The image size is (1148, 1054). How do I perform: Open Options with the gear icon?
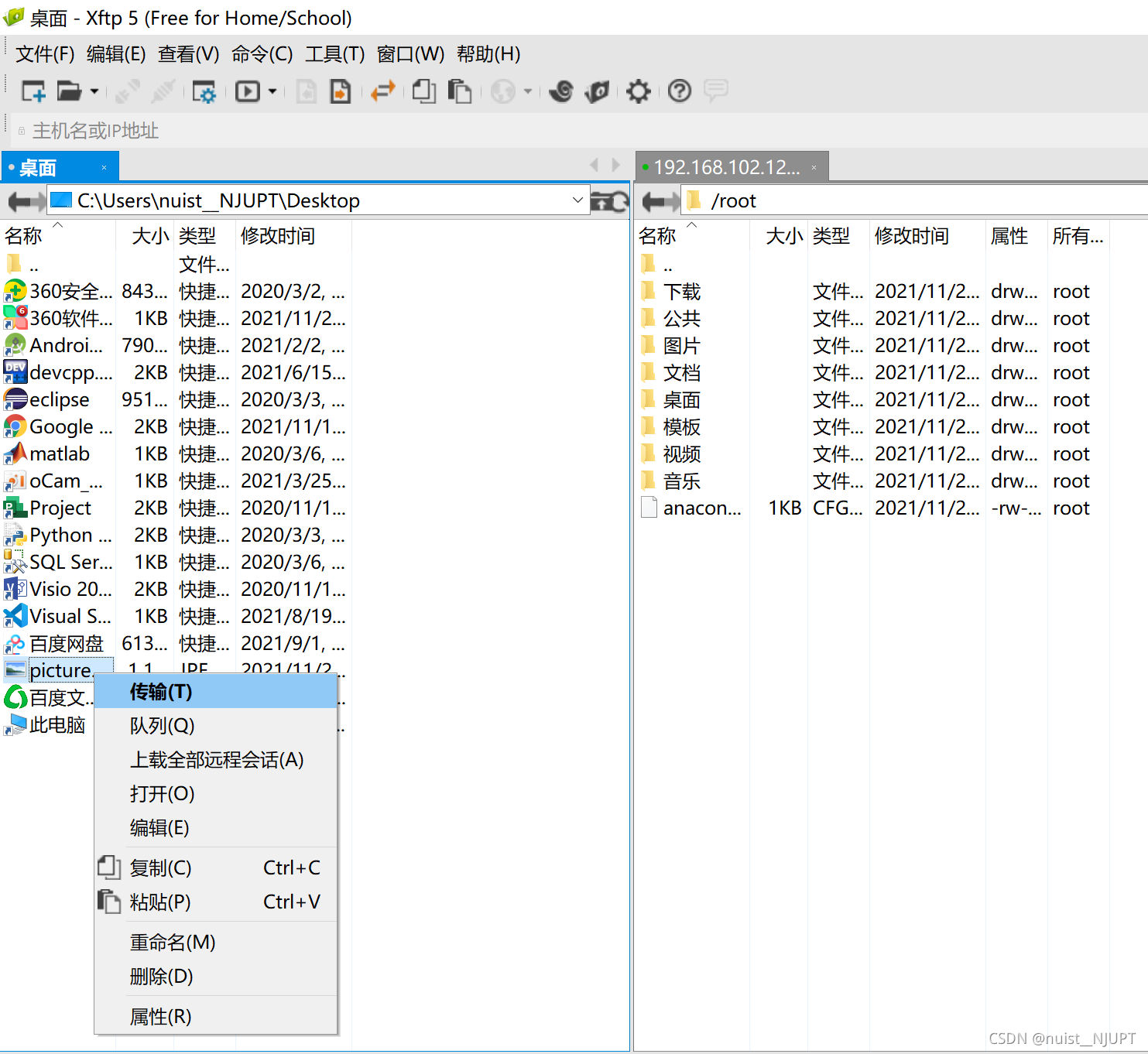pyautogui.click(x=639, y=91)
